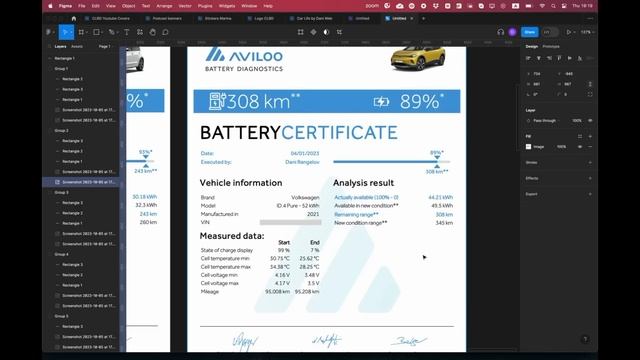Open the Edit menu
This screenshot has width=640, height=360.
(96, 6)
